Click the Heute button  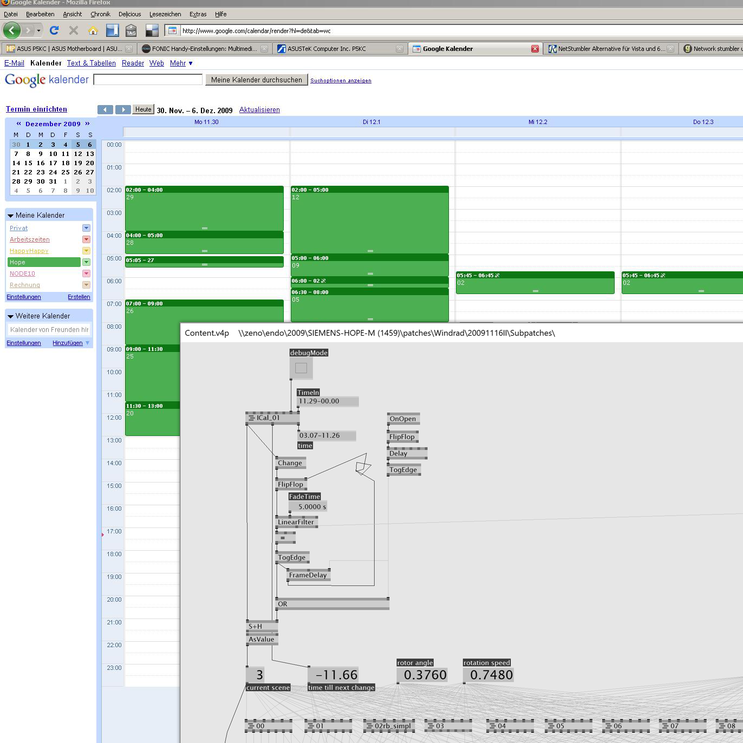coord(144,109)
